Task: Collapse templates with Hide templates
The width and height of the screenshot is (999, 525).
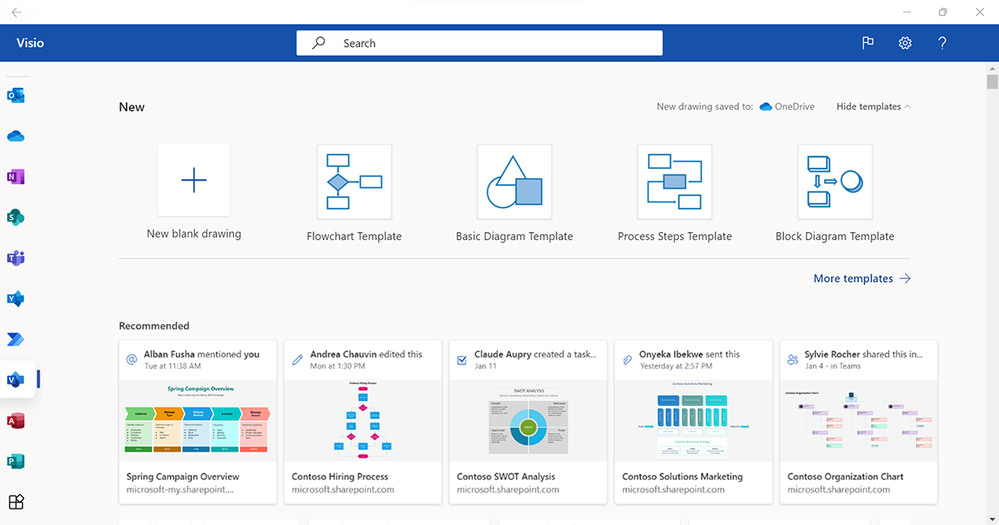Action: coord(873,106)
